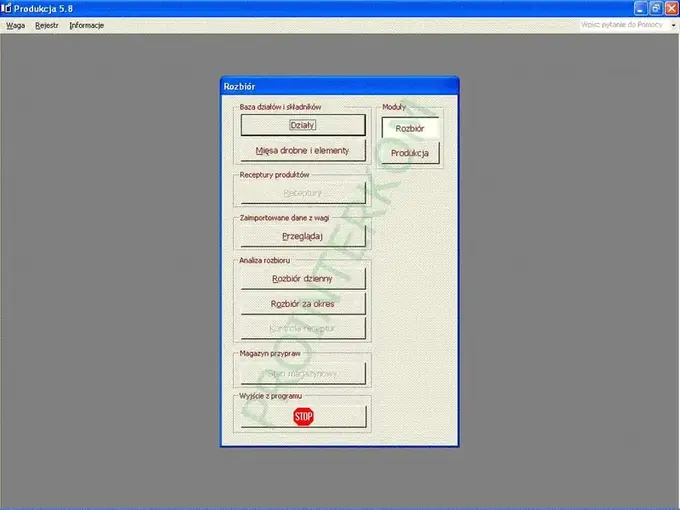Open Mięsa drobne i elementy
Screen dimensions: 680x510
(303, 150)
